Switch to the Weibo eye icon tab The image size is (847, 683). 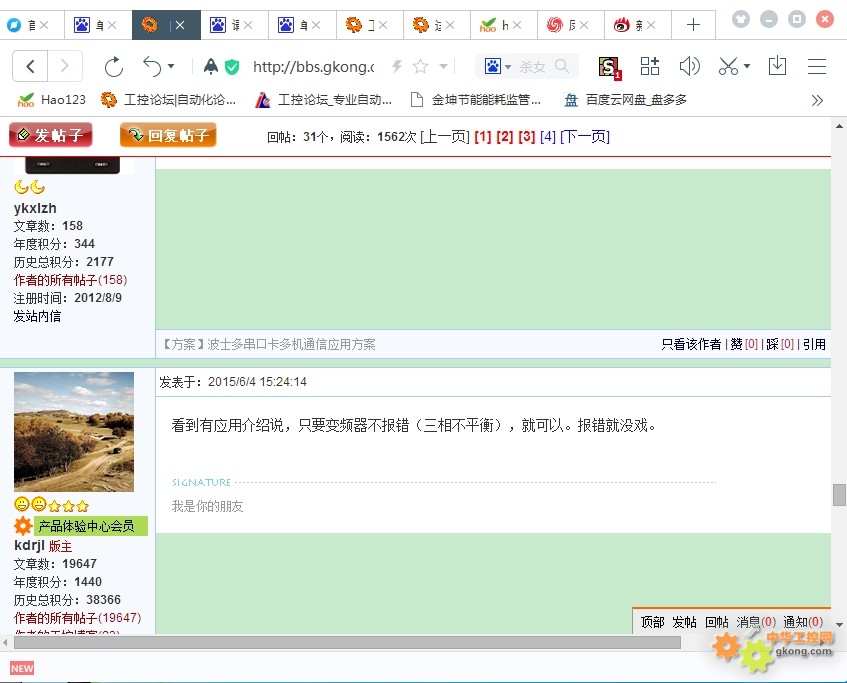click(x=637, y=25)
